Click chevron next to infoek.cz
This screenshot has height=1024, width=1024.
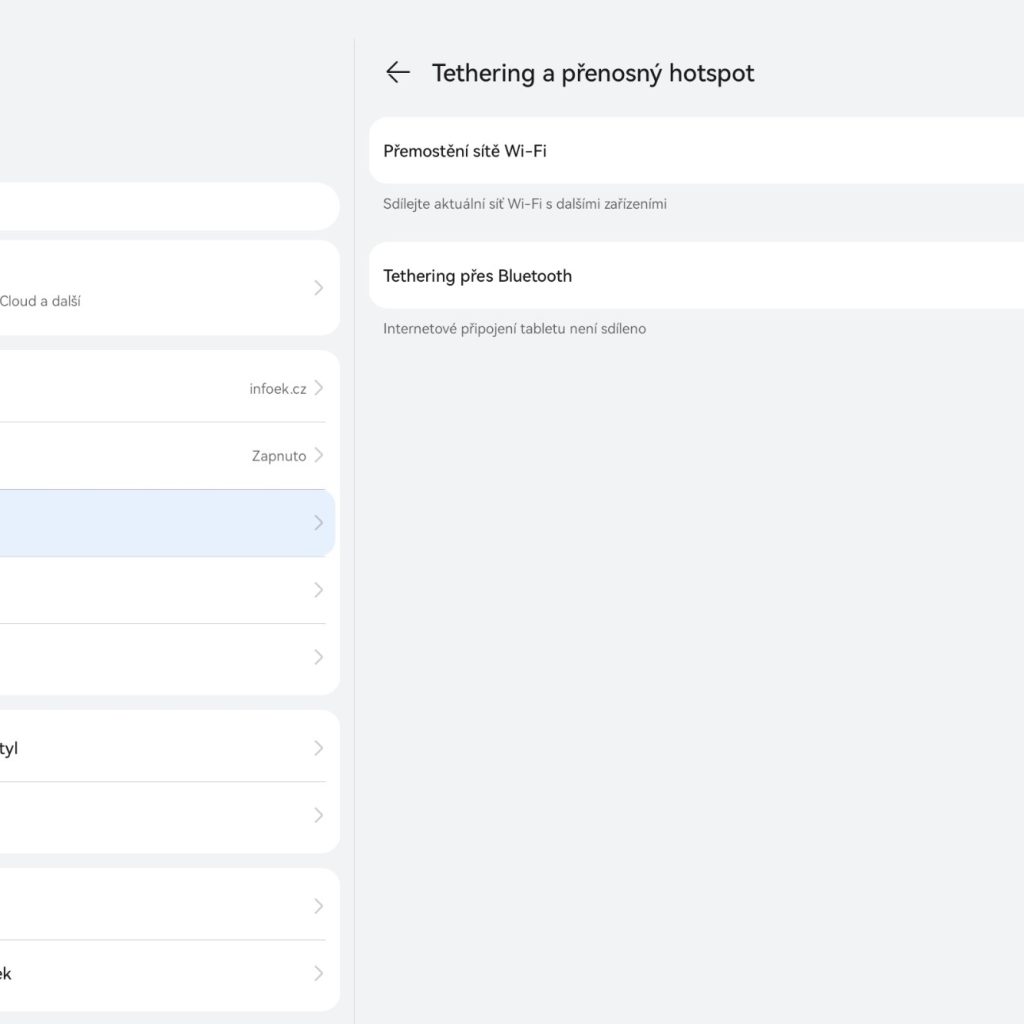(318, 388)
